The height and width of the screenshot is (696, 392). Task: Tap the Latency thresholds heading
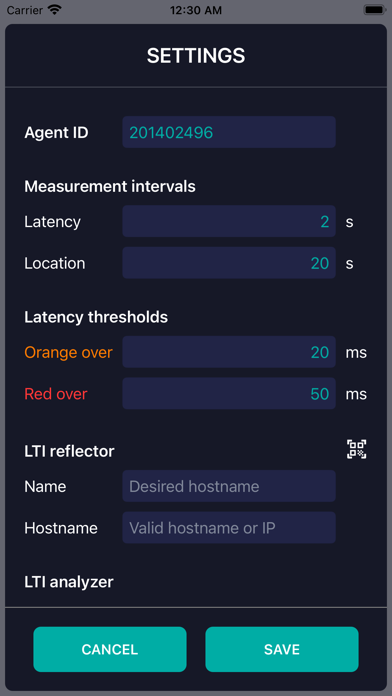[x=96, y=317]
